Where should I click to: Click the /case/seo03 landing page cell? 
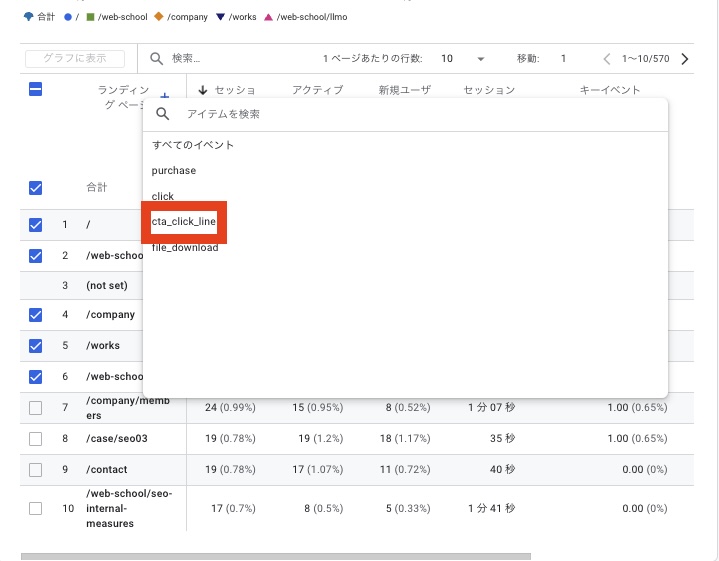tap(117, 439)
